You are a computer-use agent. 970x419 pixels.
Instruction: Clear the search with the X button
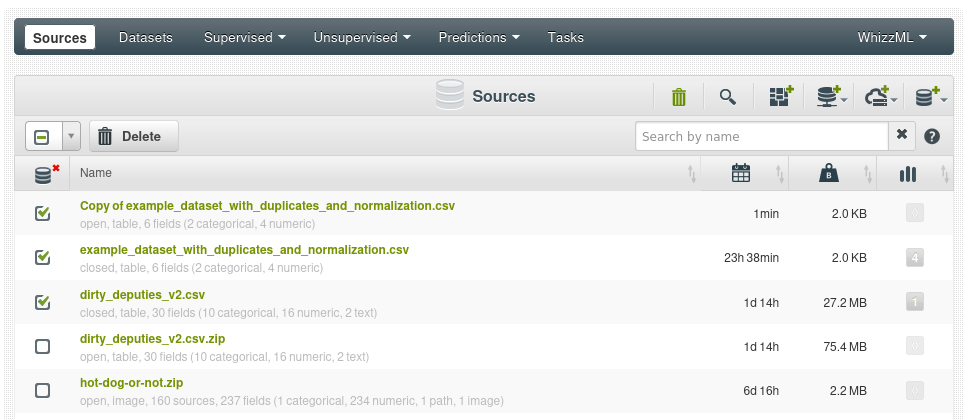tap(901, 135)
